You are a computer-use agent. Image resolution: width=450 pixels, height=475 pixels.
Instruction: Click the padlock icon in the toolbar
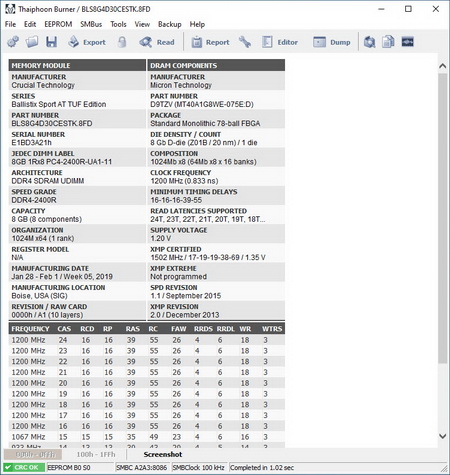point(122,42)
